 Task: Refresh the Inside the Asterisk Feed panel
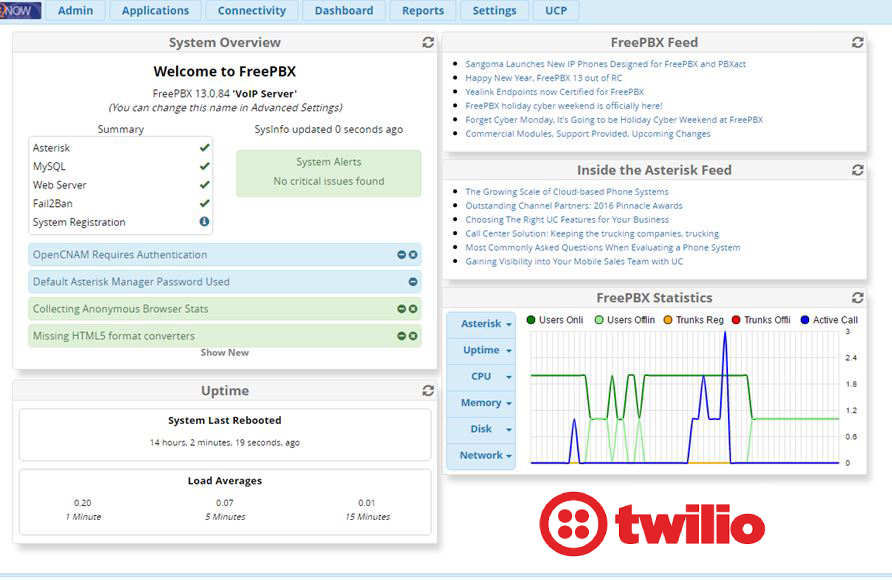(x=857, y=170)
